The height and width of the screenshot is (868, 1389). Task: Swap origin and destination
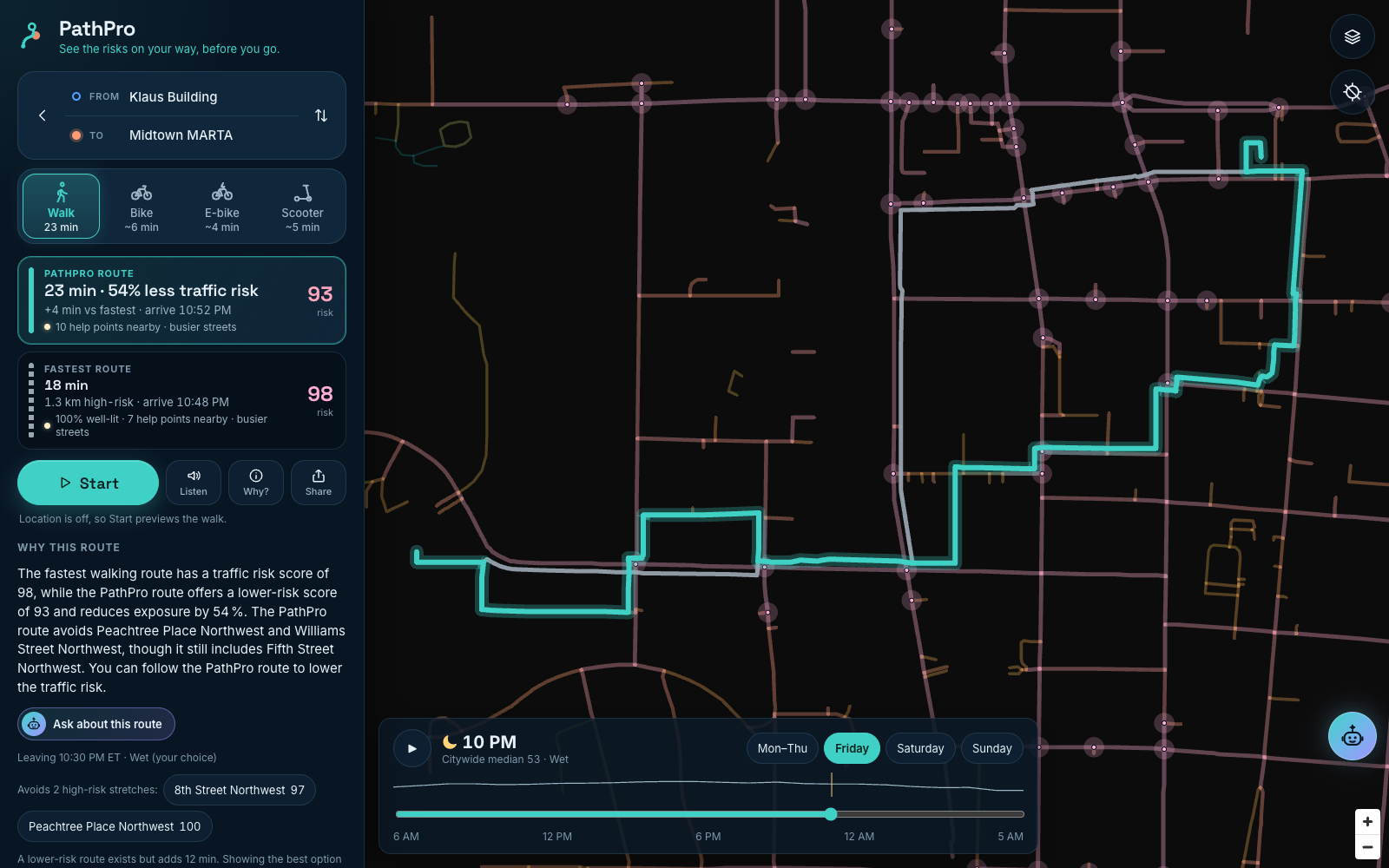(321, 115)
